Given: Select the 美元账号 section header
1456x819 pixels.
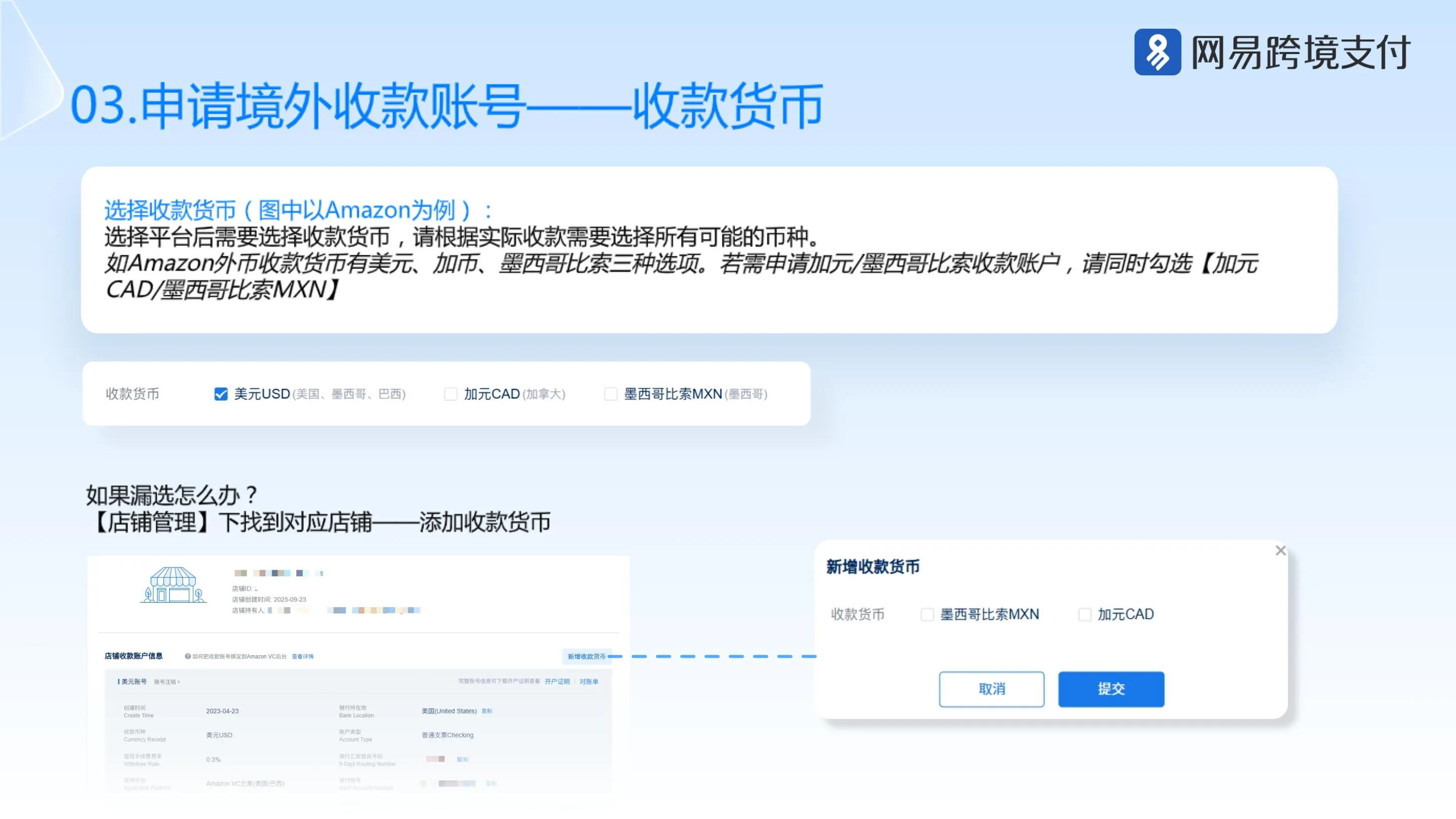Looking at the screenshot, I should tap(134, 682).
